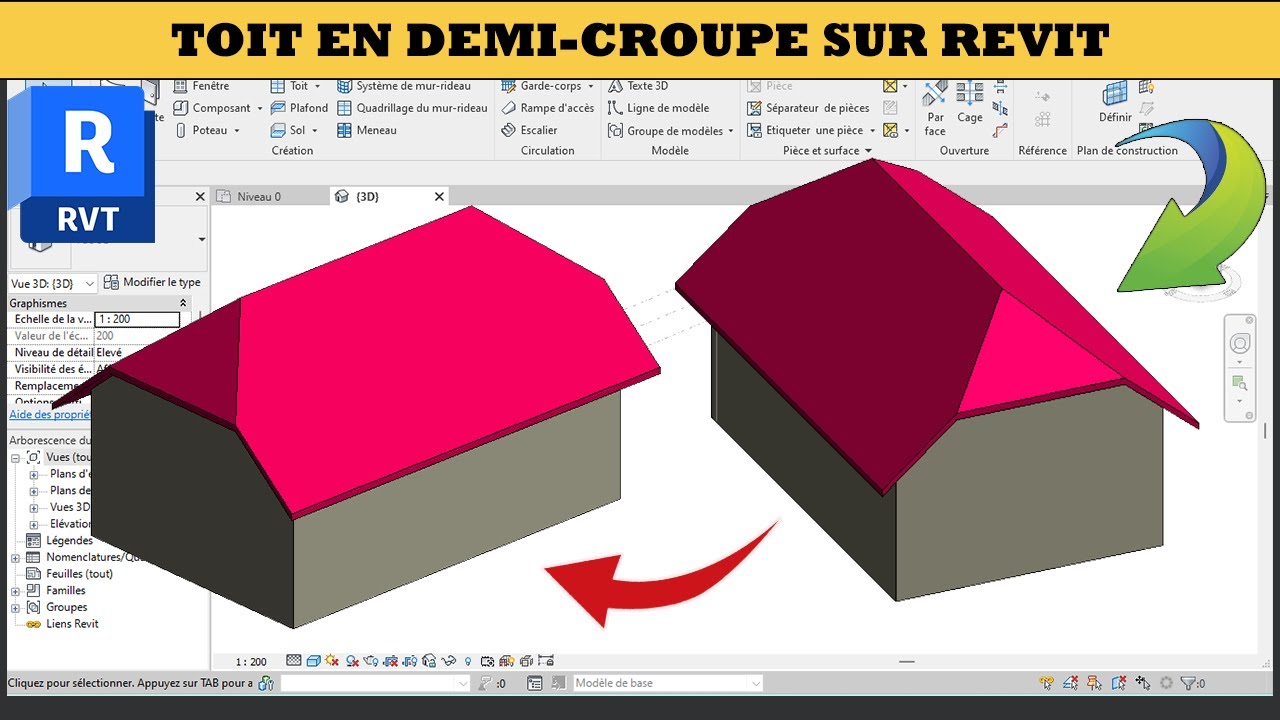Select the Cage (shaft) opening tool
Screen dimensions: 1280x720
click(970, 103)
